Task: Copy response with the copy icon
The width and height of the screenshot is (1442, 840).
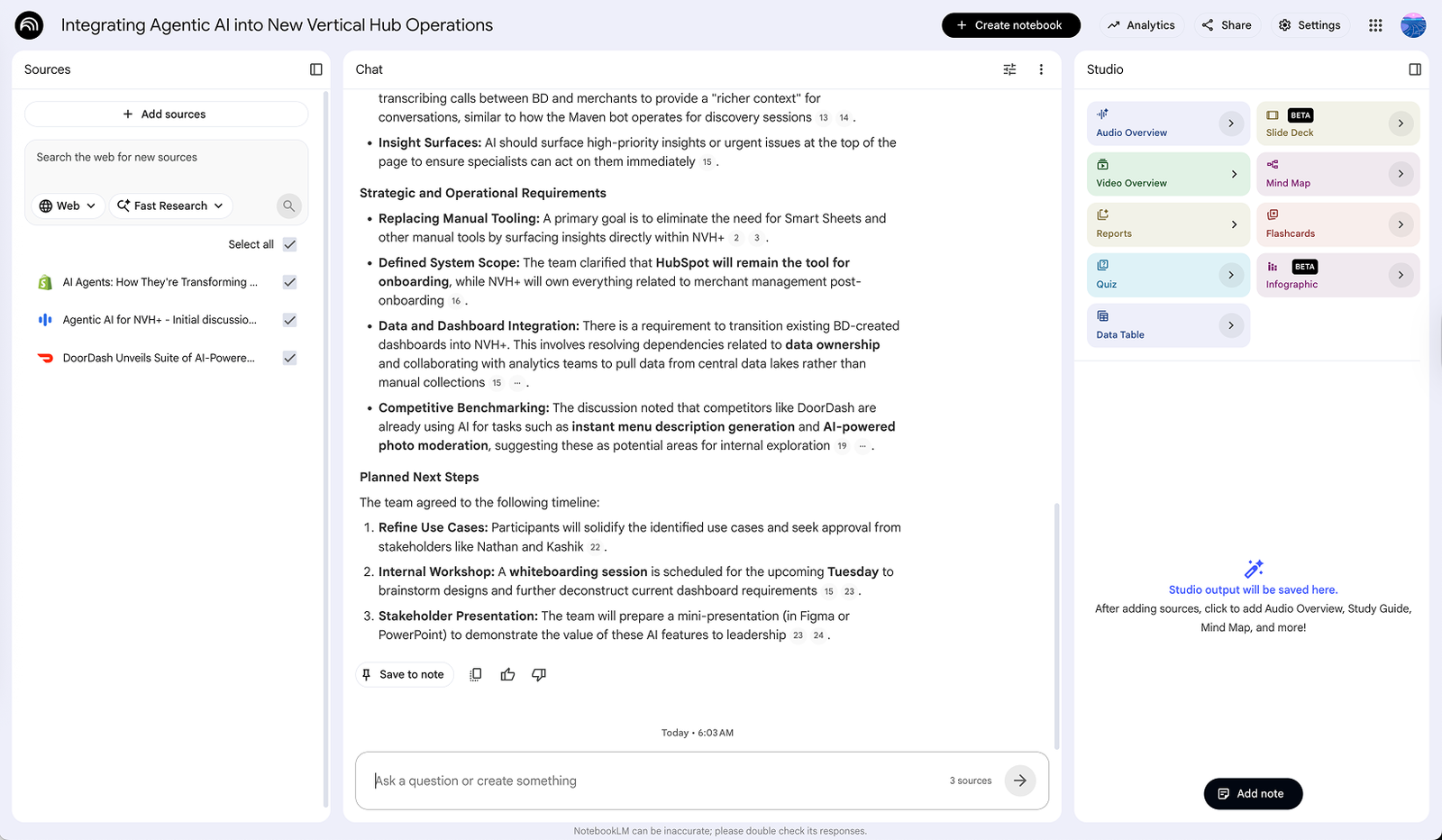Action: 476,674
